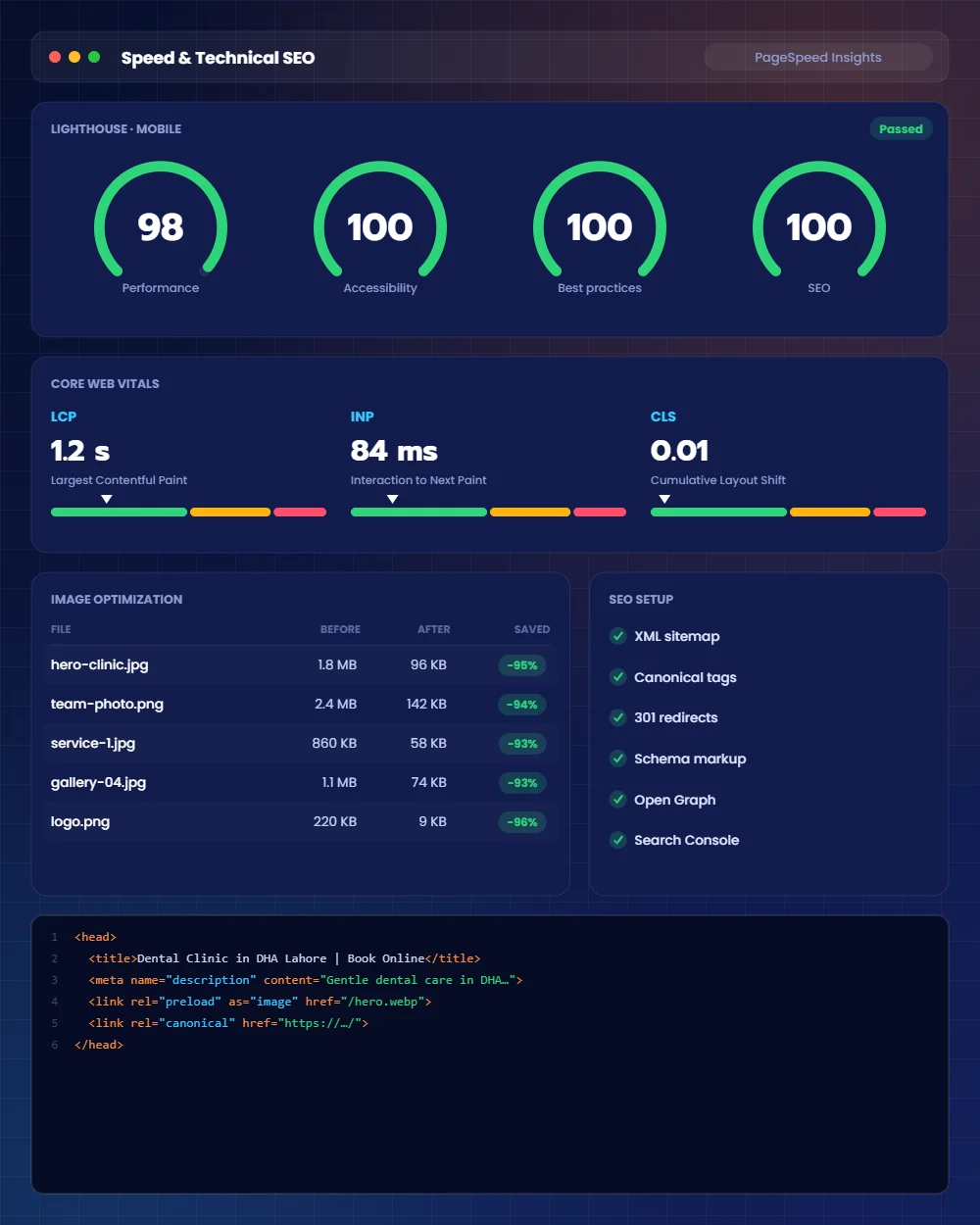Click the Passed status badge
980x1225 pixels.
pos(901,129)
